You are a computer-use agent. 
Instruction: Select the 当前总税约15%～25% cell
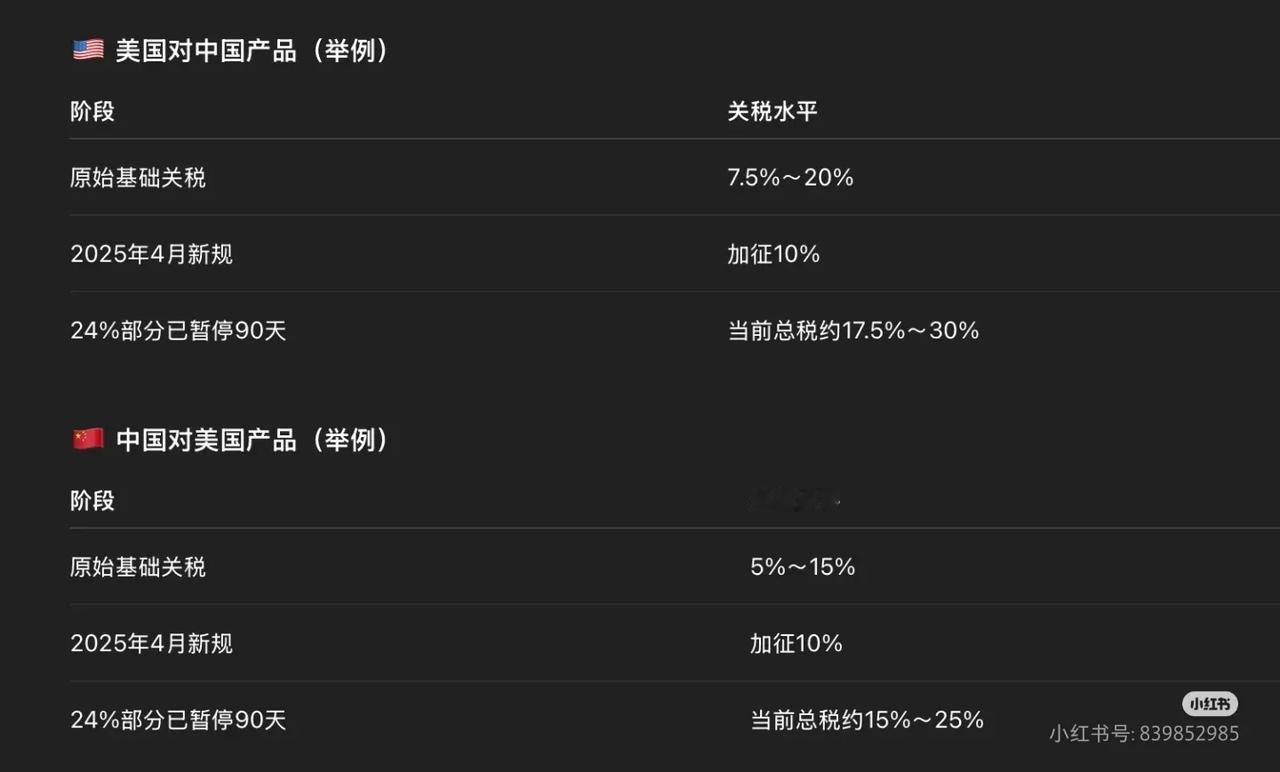(867, 720)
